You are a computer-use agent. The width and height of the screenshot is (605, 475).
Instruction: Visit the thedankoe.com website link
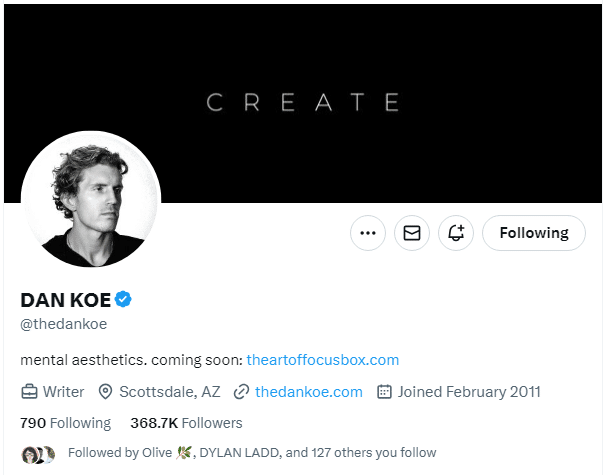click(308, 392)
